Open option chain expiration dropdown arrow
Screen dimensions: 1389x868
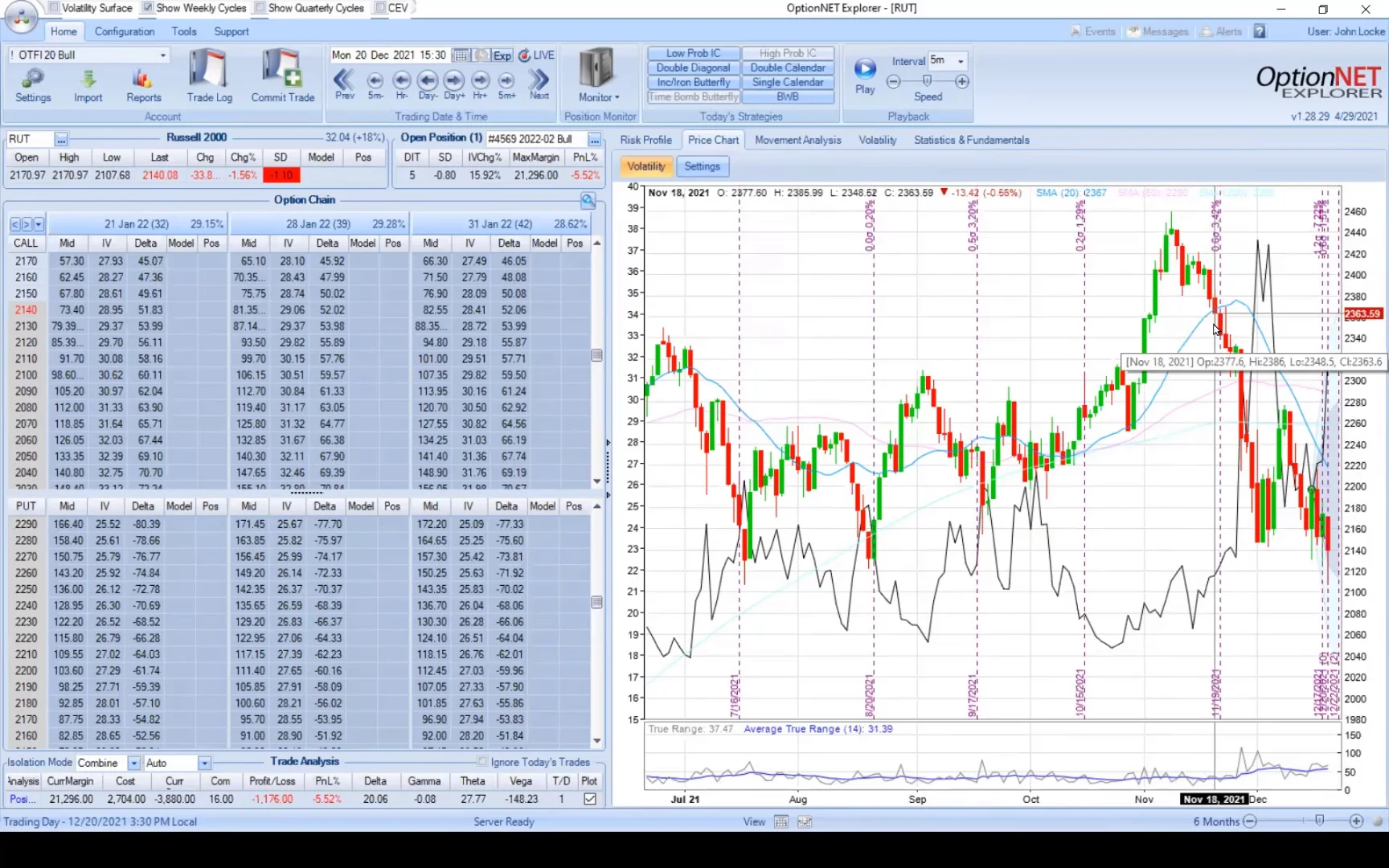click(x=39, y=224)
